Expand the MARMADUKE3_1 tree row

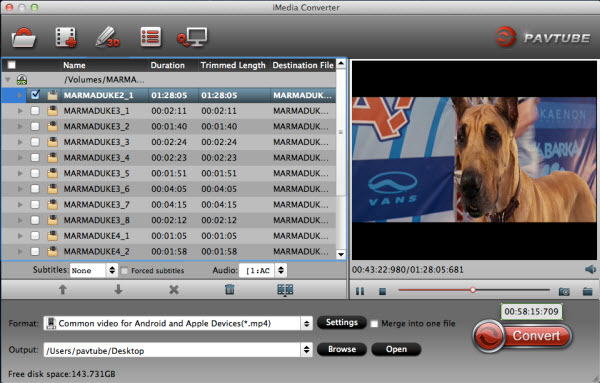[x=20, y=111]
